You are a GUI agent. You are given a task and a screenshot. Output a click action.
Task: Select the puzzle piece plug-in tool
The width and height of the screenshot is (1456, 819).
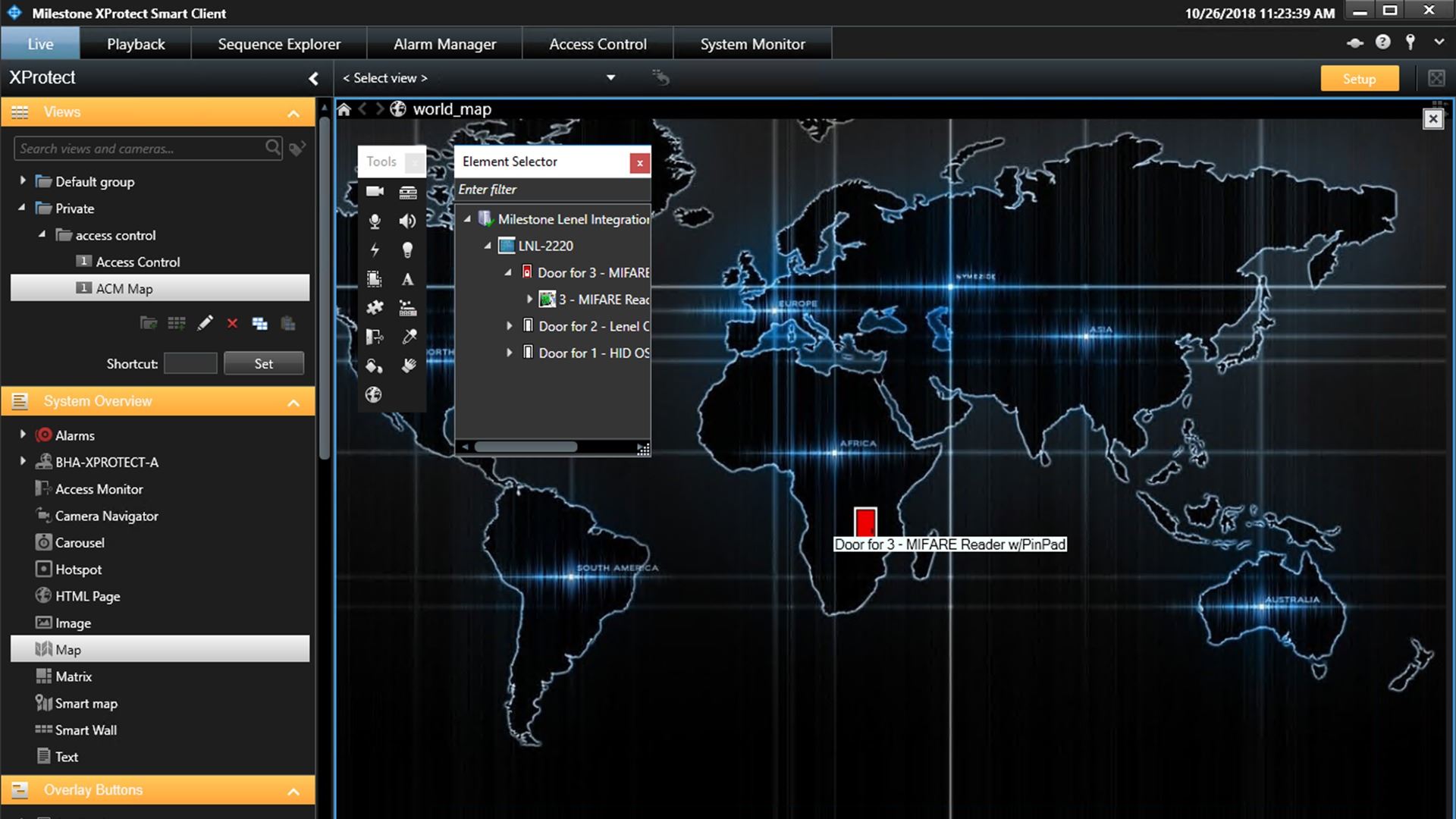pos(375,307)
